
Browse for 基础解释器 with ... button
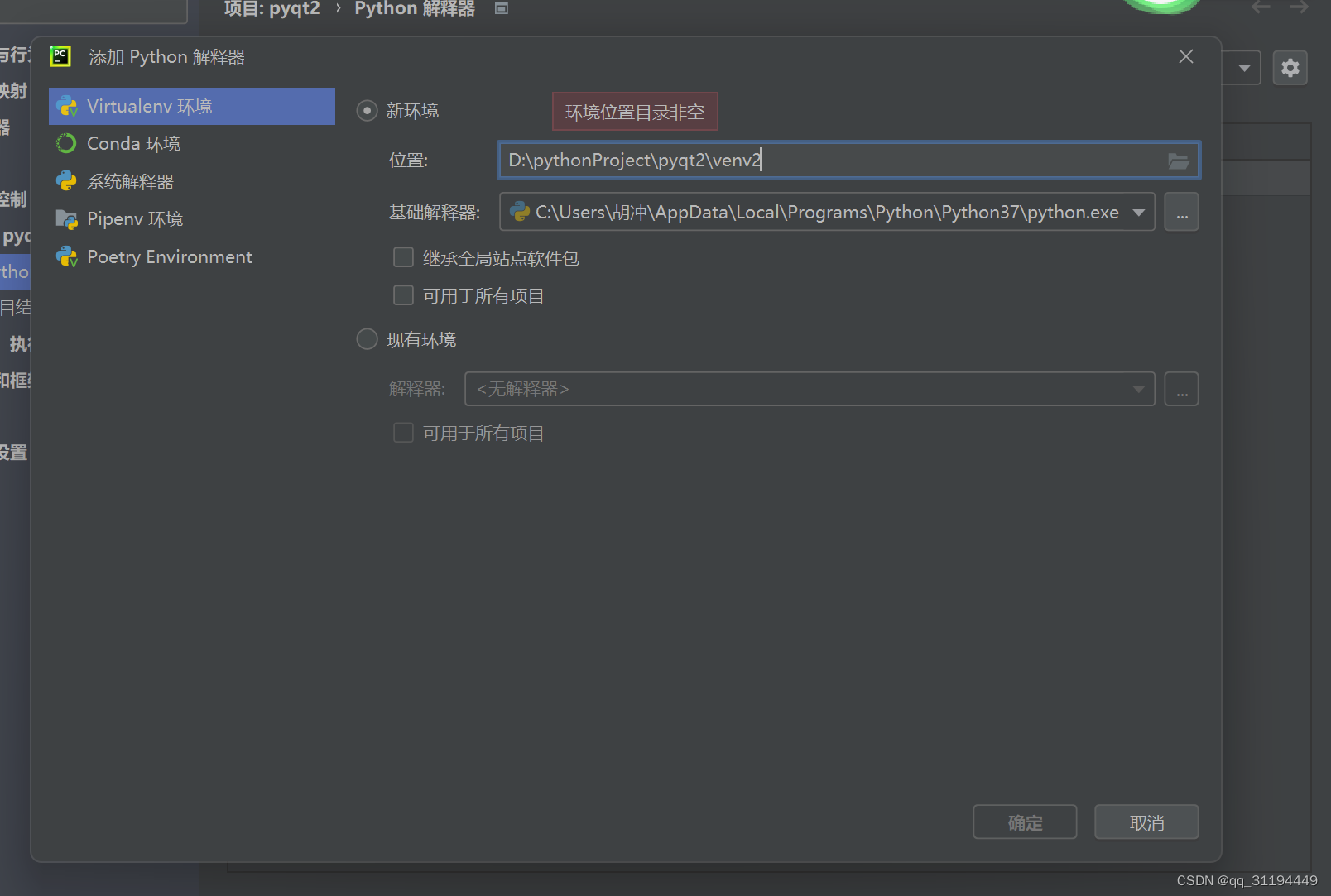(1181, 213)
